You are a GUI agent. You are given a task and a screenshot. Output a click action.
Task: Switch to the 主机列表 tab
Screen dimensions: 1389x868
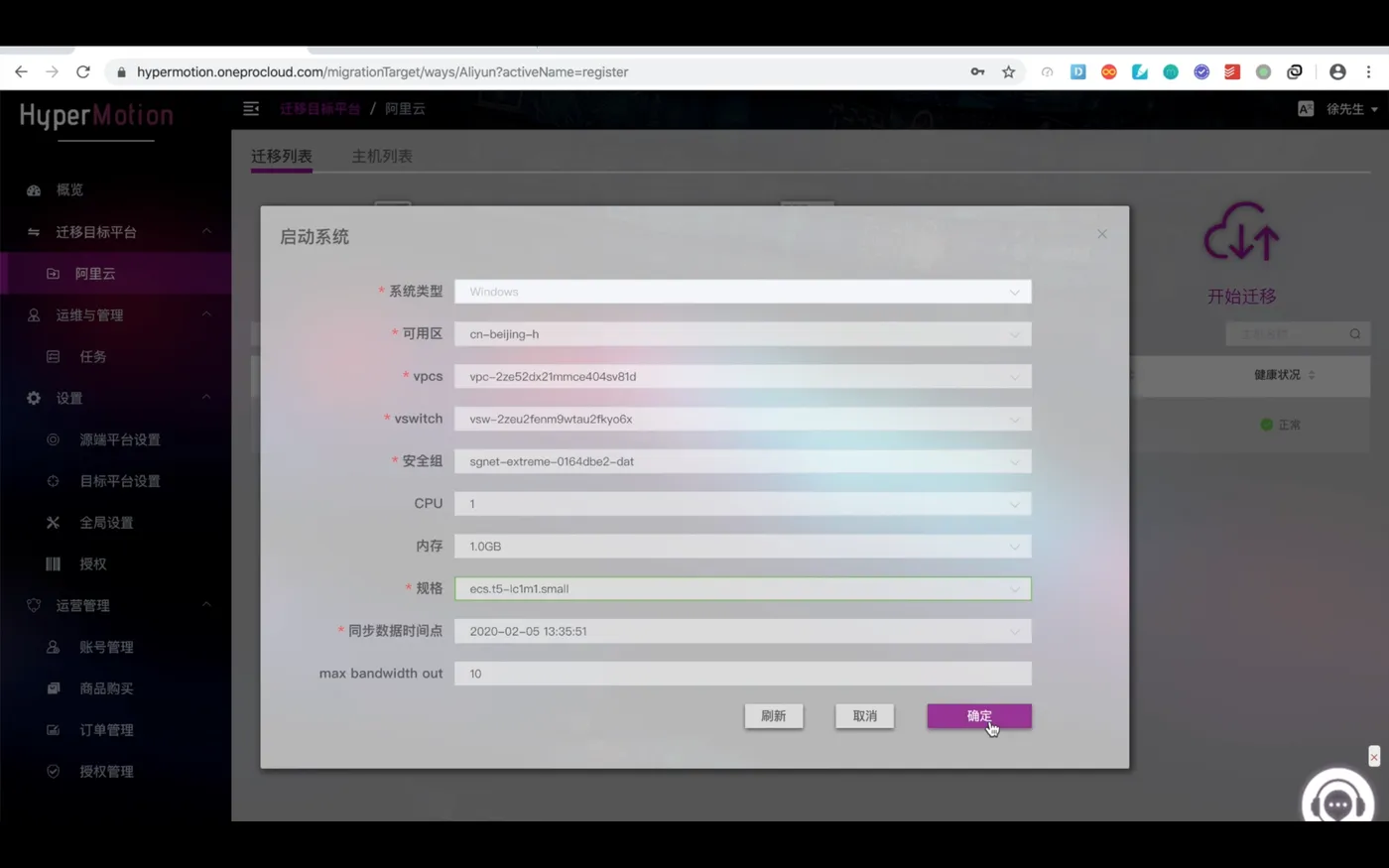point(382,156)
